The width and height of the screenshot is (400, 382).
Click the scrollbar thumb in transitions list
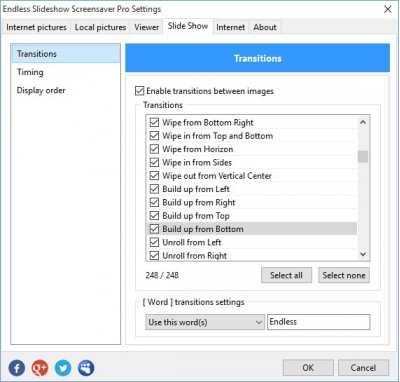tap(363, 157)
